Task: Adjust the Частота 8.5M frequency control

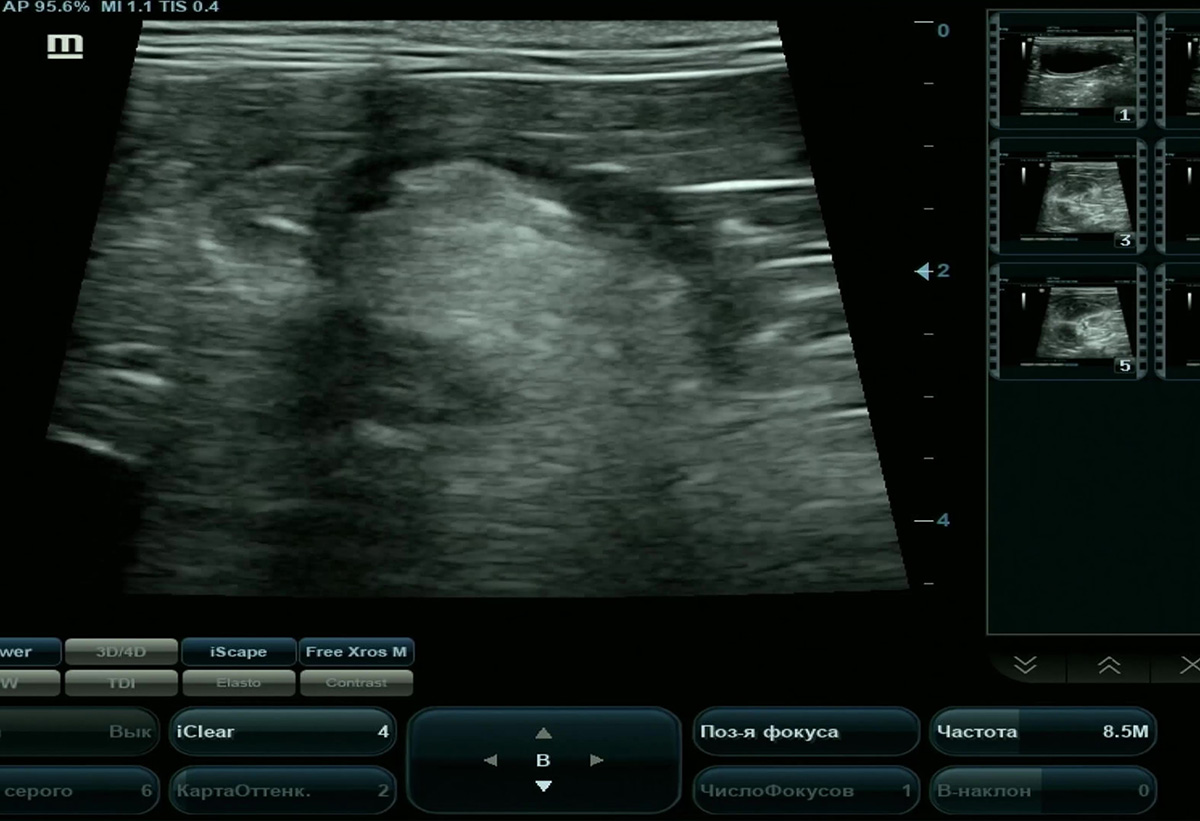Action: (1042, 732)
